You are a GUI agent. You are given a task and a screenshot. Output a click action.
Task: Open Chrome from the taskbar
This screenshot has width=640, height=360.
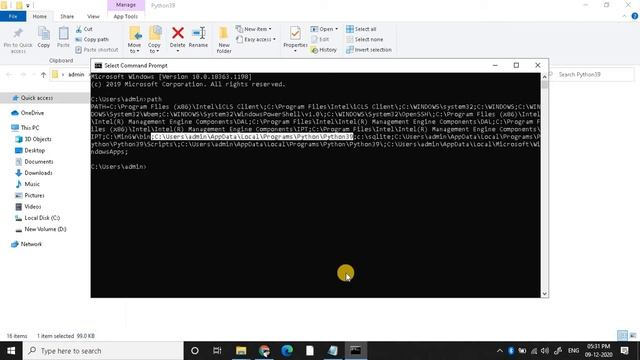coord(264,351)
